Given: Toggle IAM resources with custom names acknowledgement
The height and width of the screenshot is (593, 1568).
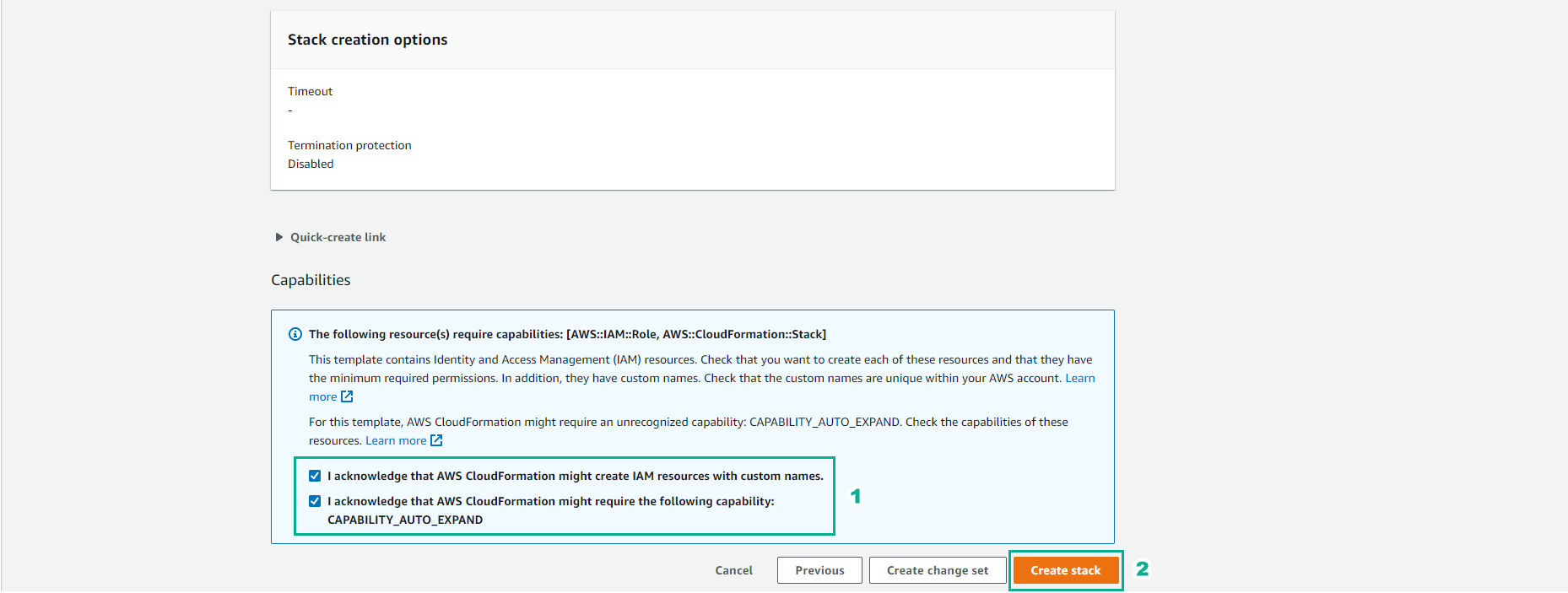Looking at the screenshot, I should coord(315,476).
